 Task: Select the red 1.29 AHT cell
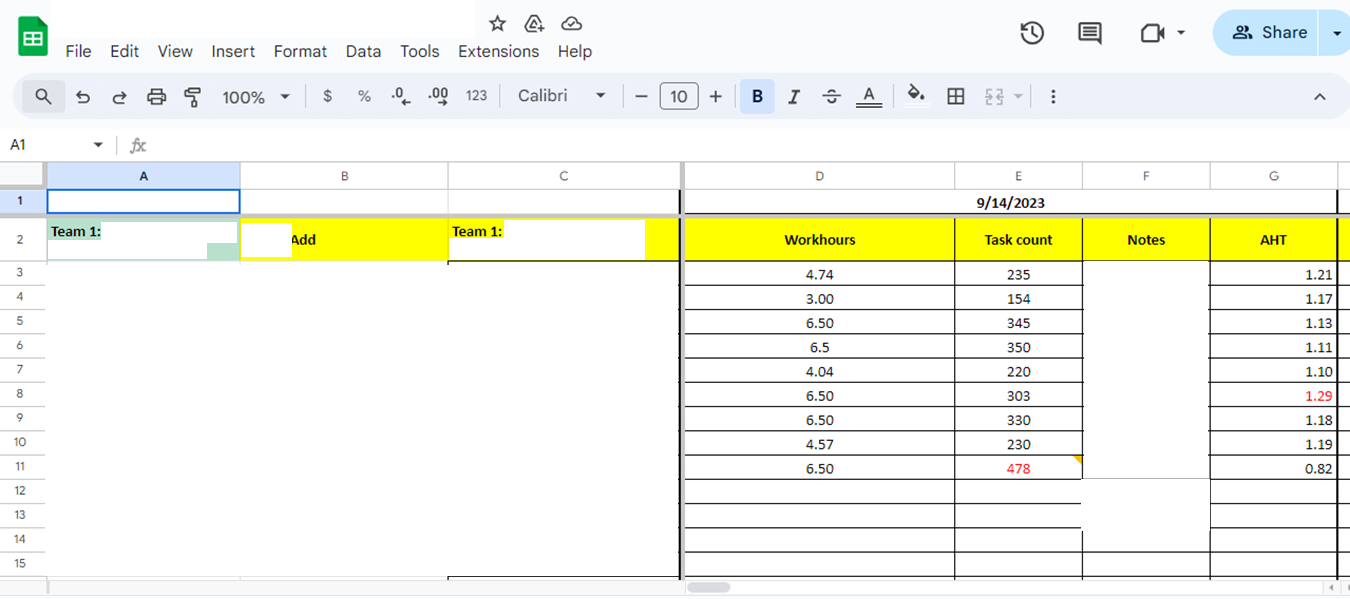tap(1273, 396)
